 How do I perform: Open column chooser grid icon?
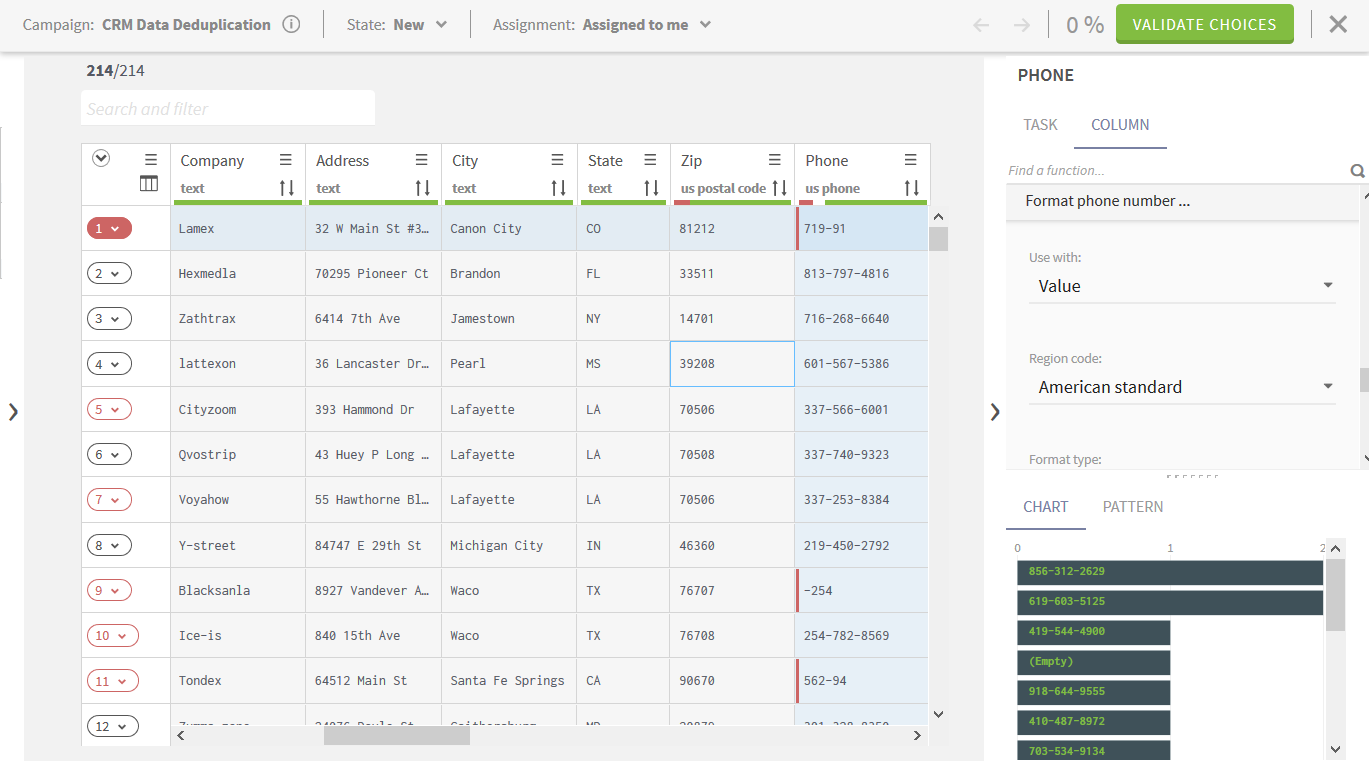(149, 183)
